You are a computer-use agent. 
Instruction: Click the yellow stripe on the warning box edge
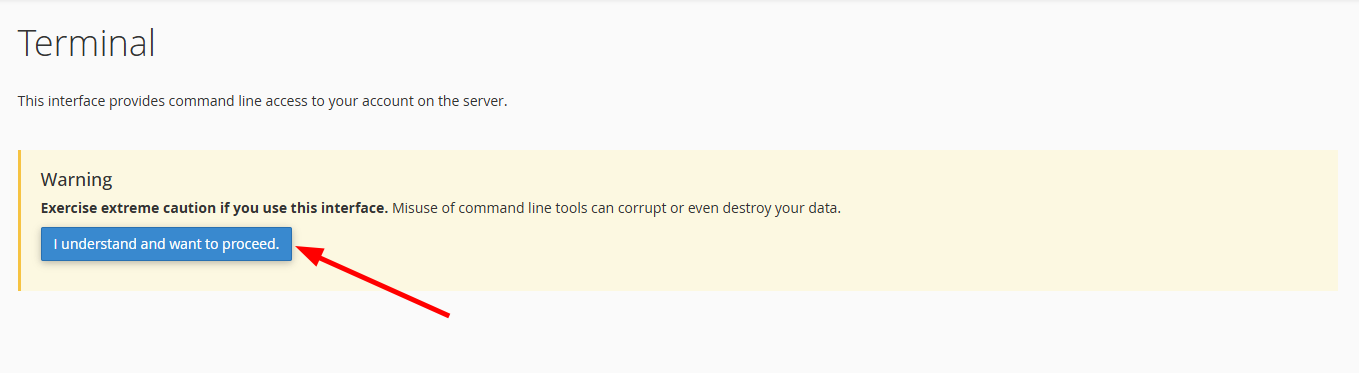click(x=19, y=221)
